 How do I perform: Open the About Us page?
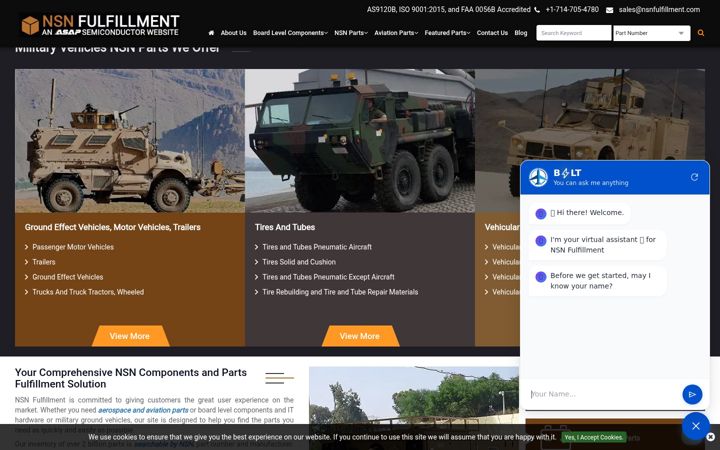point(233,33)
